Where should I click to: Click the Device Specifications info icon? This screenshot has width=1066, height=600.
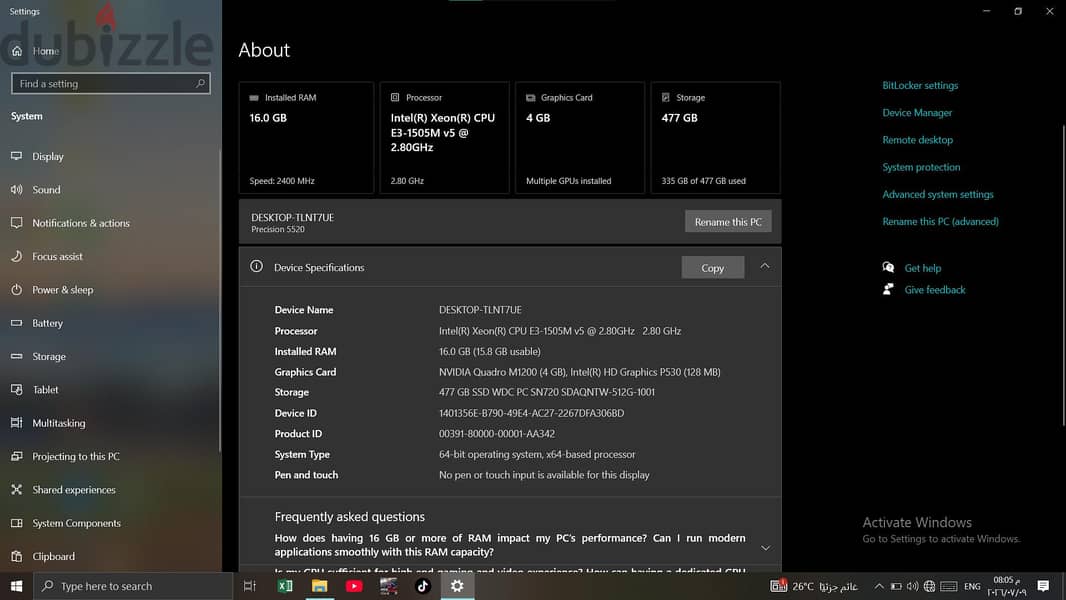click(256, 266)
